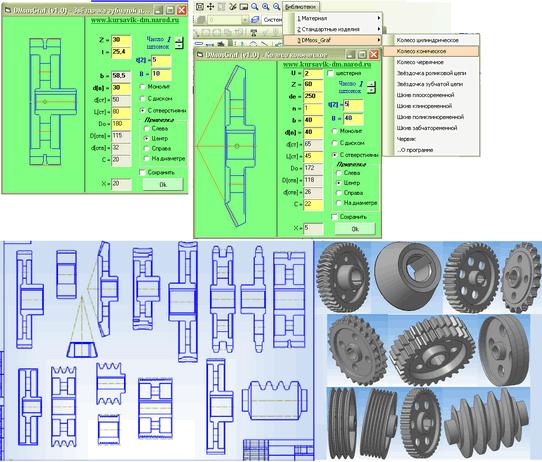Click Ok in the bevel gear dialog
This screenshot has width=542, height=462.
[x=355, y=229]
